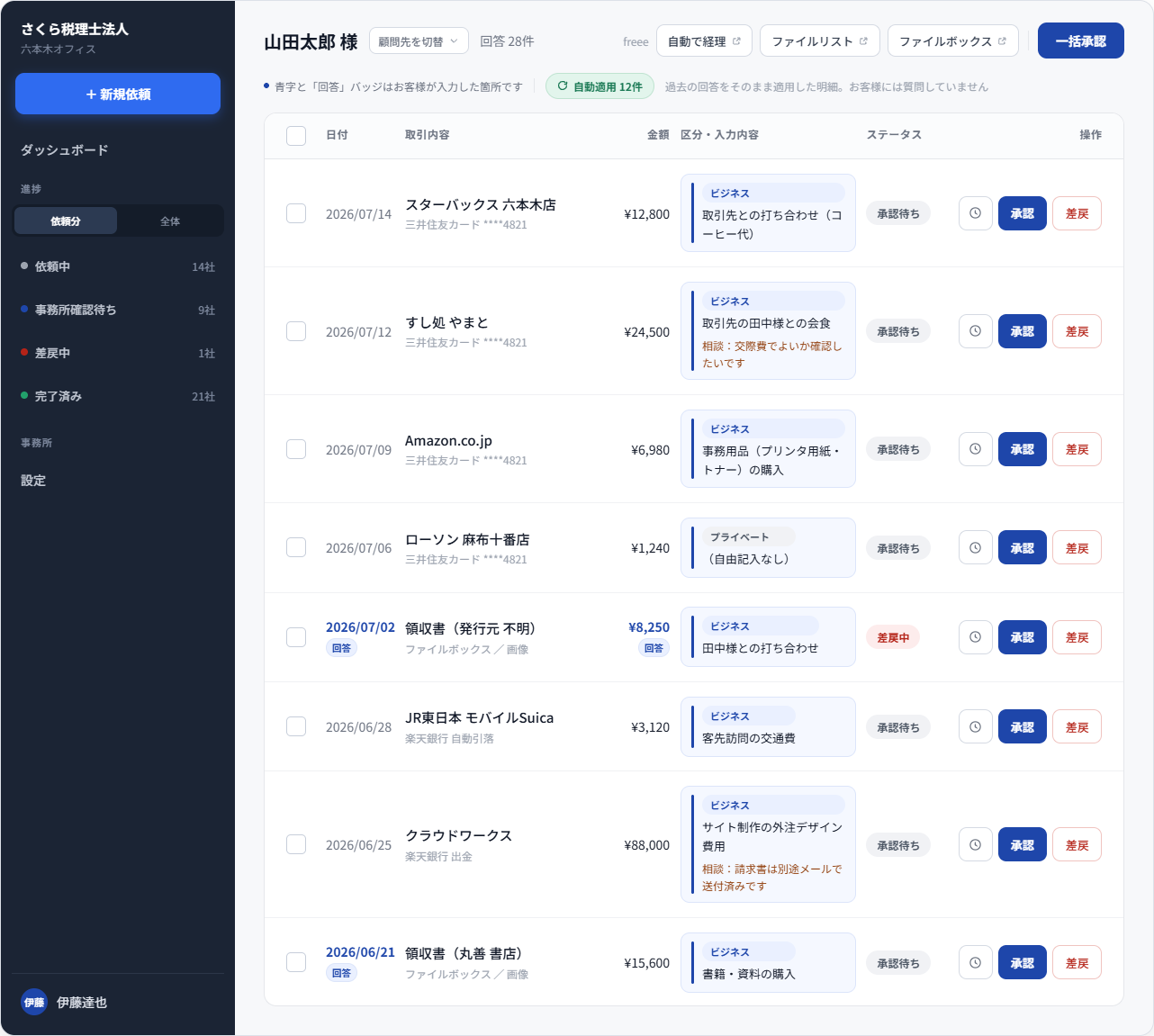Check the Amazon.co.jp row checkbox

(x=296, y=449)
